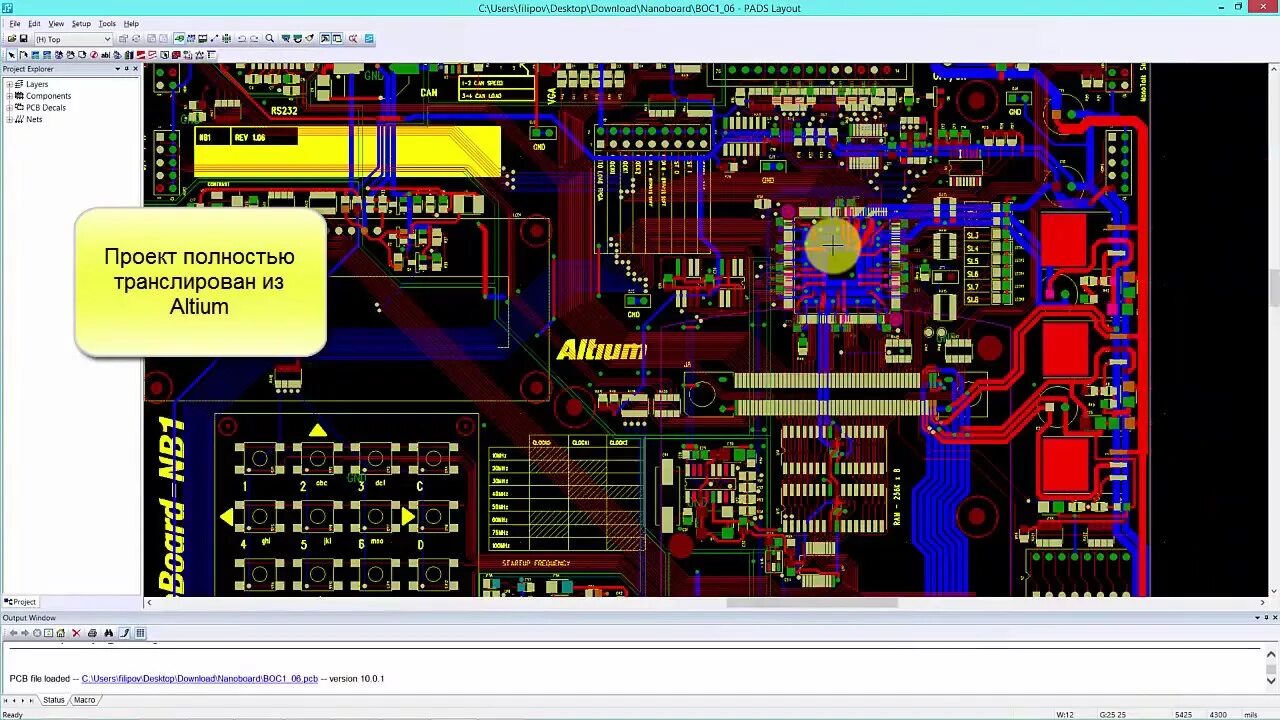This screenshot has width=1280, height=720.
Task: Click the forward arrow in Output Window toolbar
Action: tap(25, 633)
